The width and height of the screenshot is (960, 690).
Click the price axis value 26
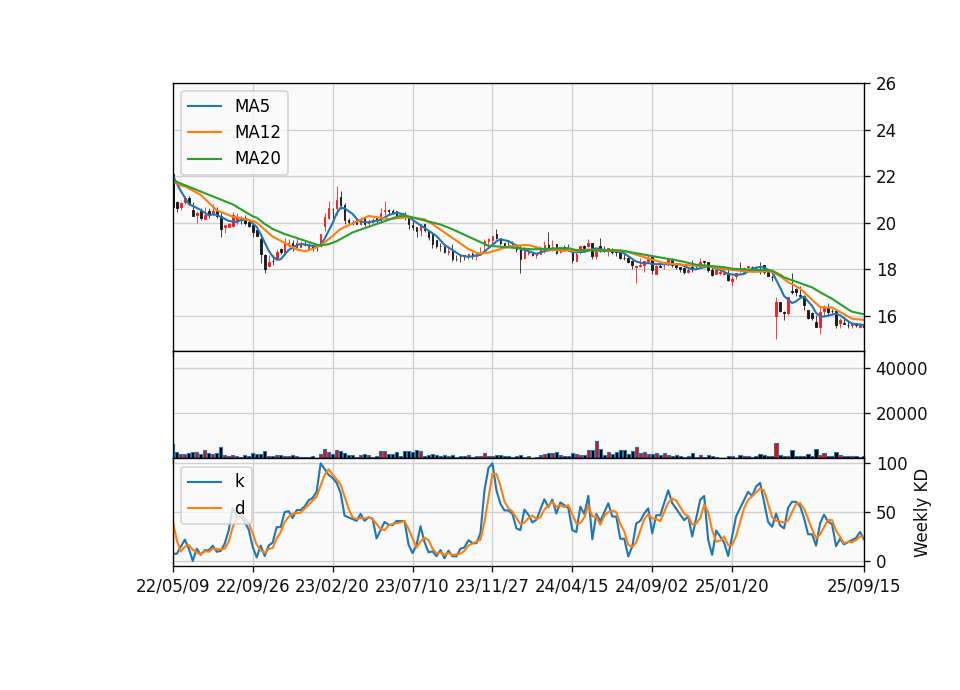coord(885,84)
